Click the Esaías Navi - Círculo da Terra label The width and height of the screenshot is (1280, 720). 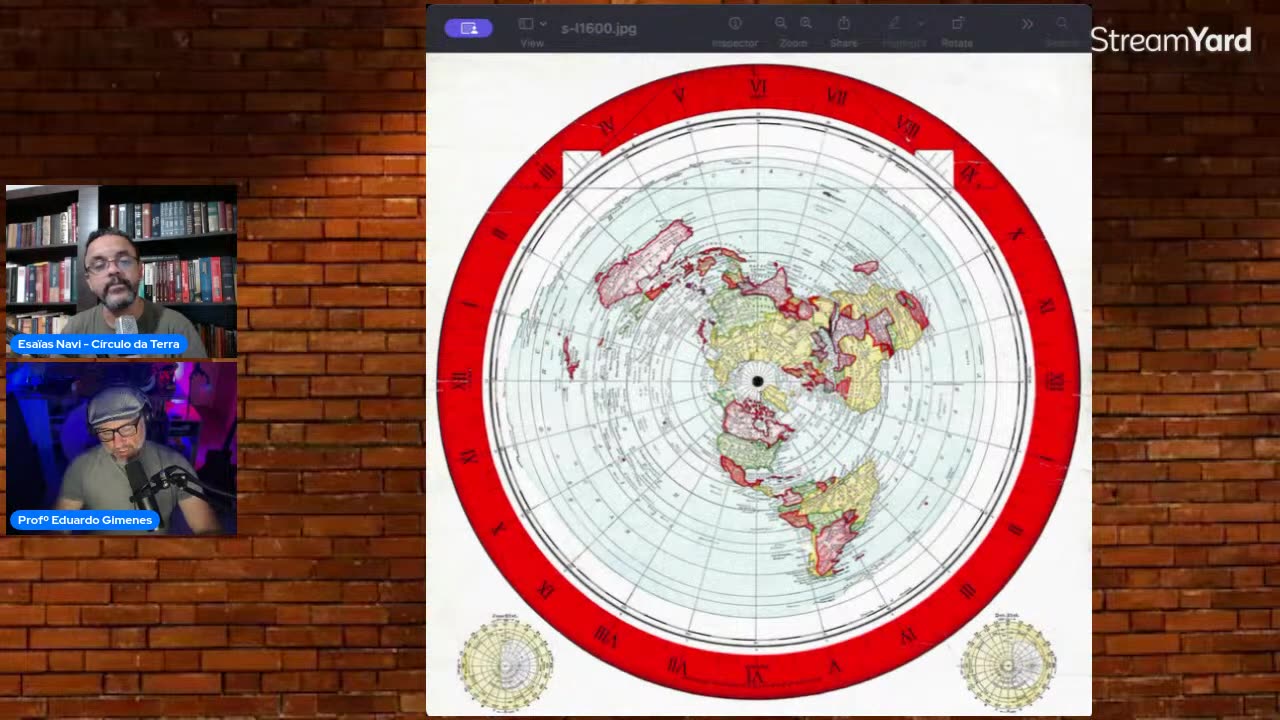(98, 344)
